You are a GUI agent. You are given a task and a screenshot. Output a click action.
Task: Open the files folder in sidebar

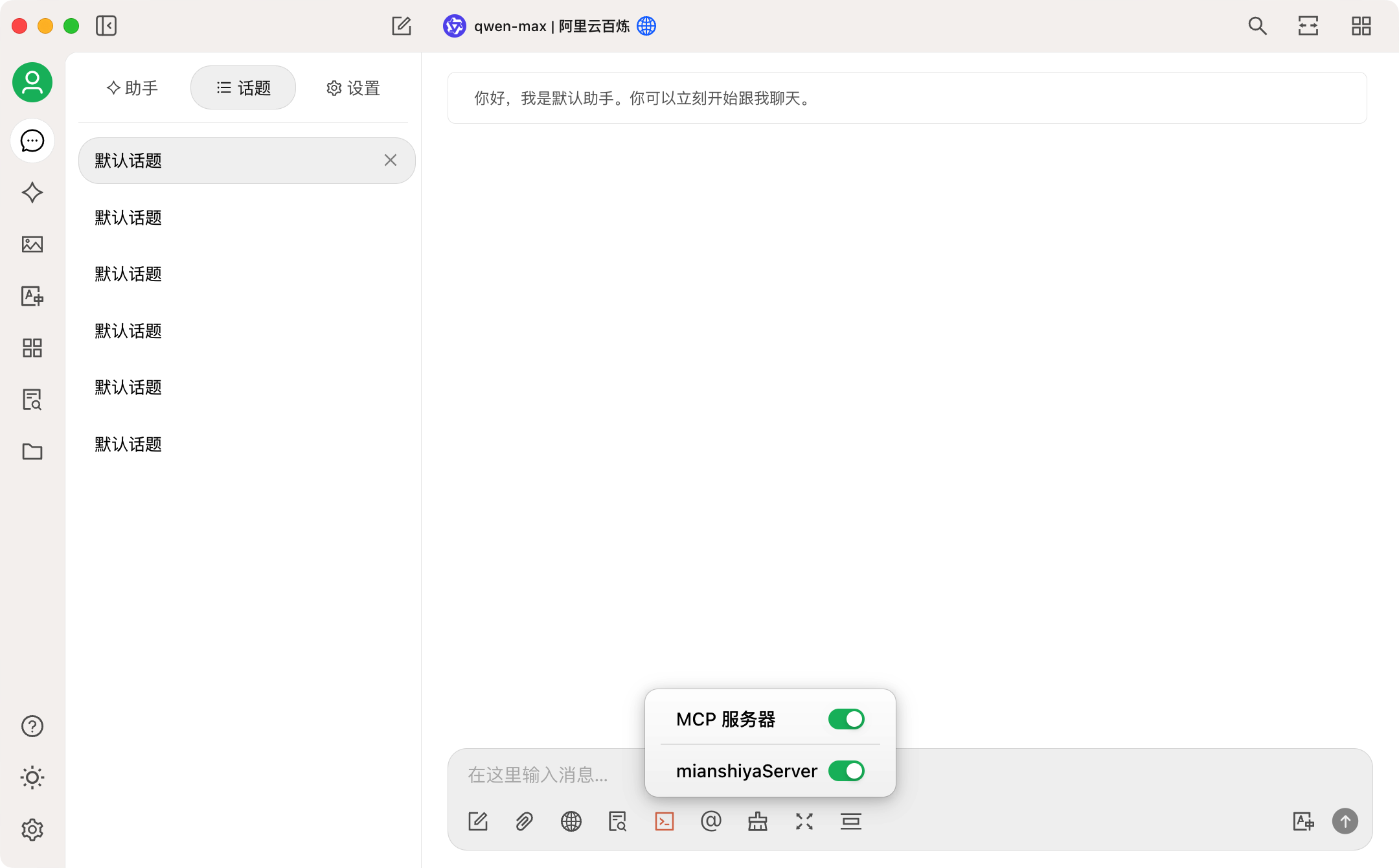pyautogui.click(x=32, y=451)
